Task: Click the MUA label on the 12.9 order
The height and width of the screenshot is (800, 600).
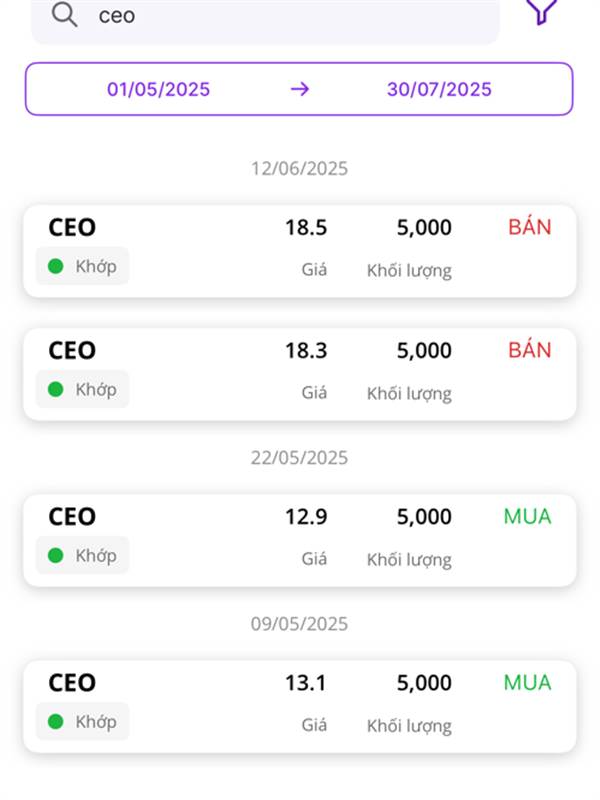Action: point(527,516)
